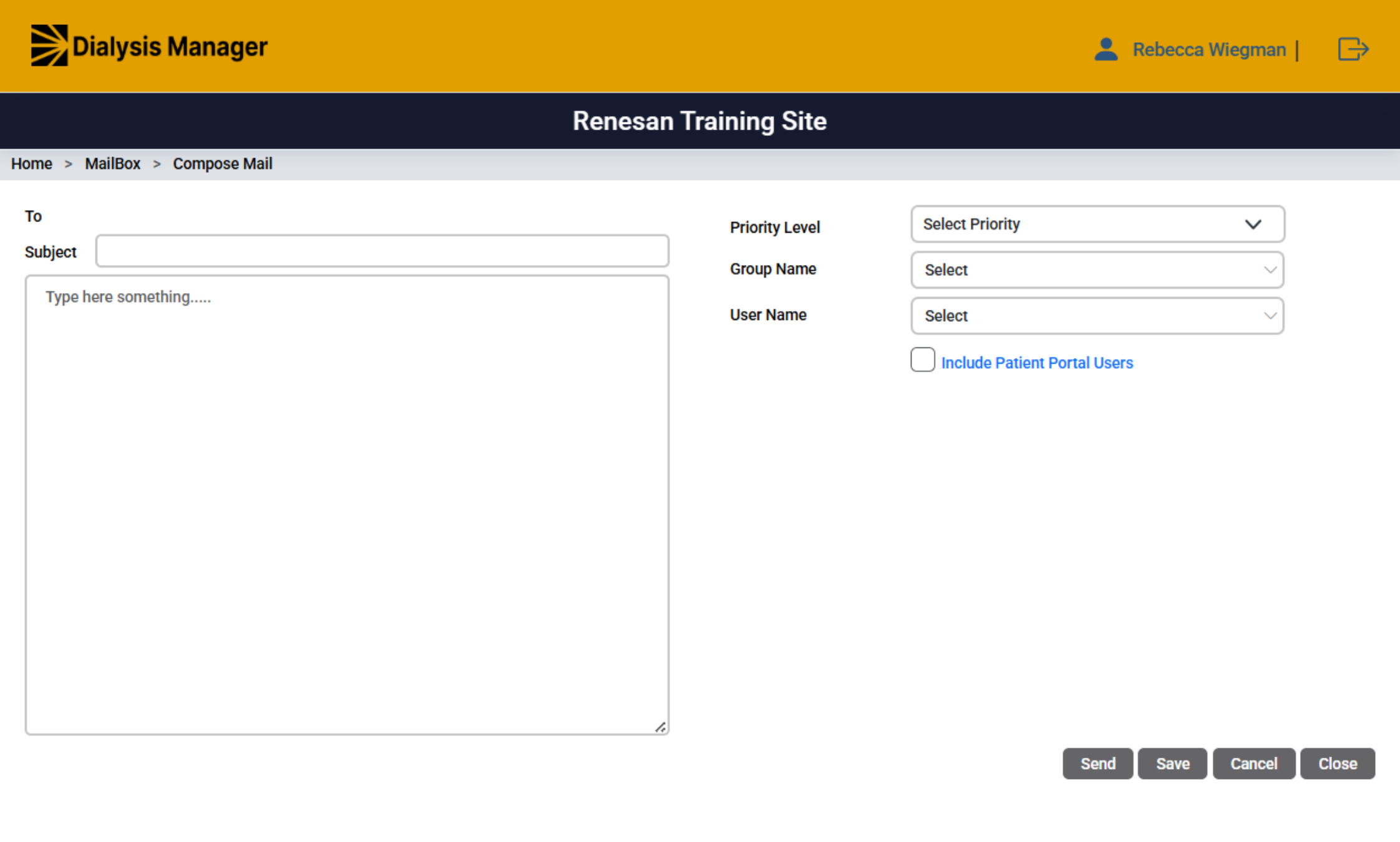
Task: Go to Home in the breadcrumb
Action: (x=32, y=164)
